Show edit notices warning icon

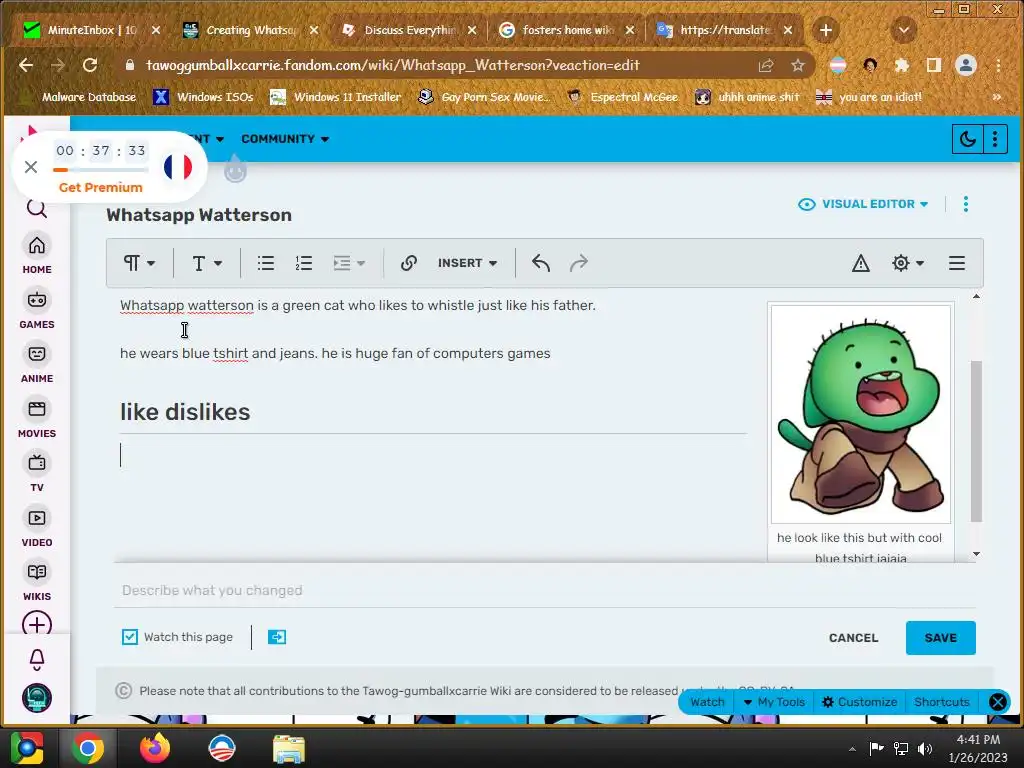[x=861, y=263]
